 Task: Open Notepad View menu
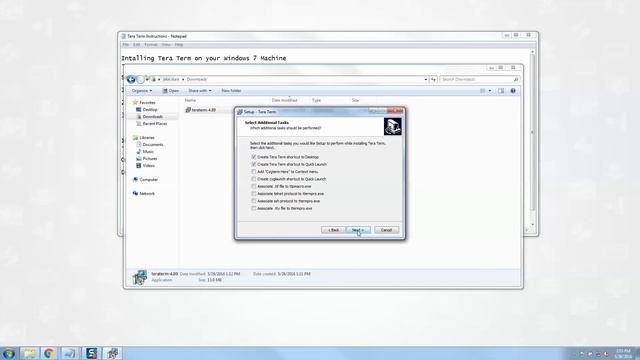coord(166,44)
